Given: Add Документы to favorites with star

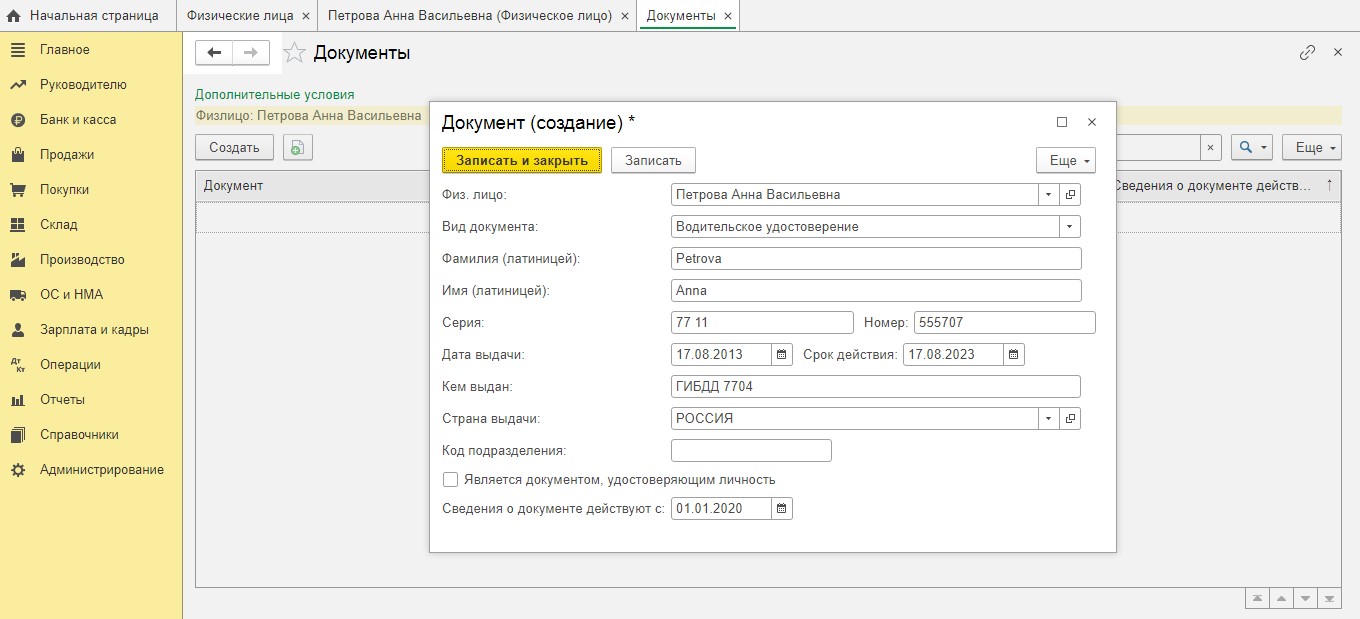Looking at the screenshot, I should click(294, 53).
